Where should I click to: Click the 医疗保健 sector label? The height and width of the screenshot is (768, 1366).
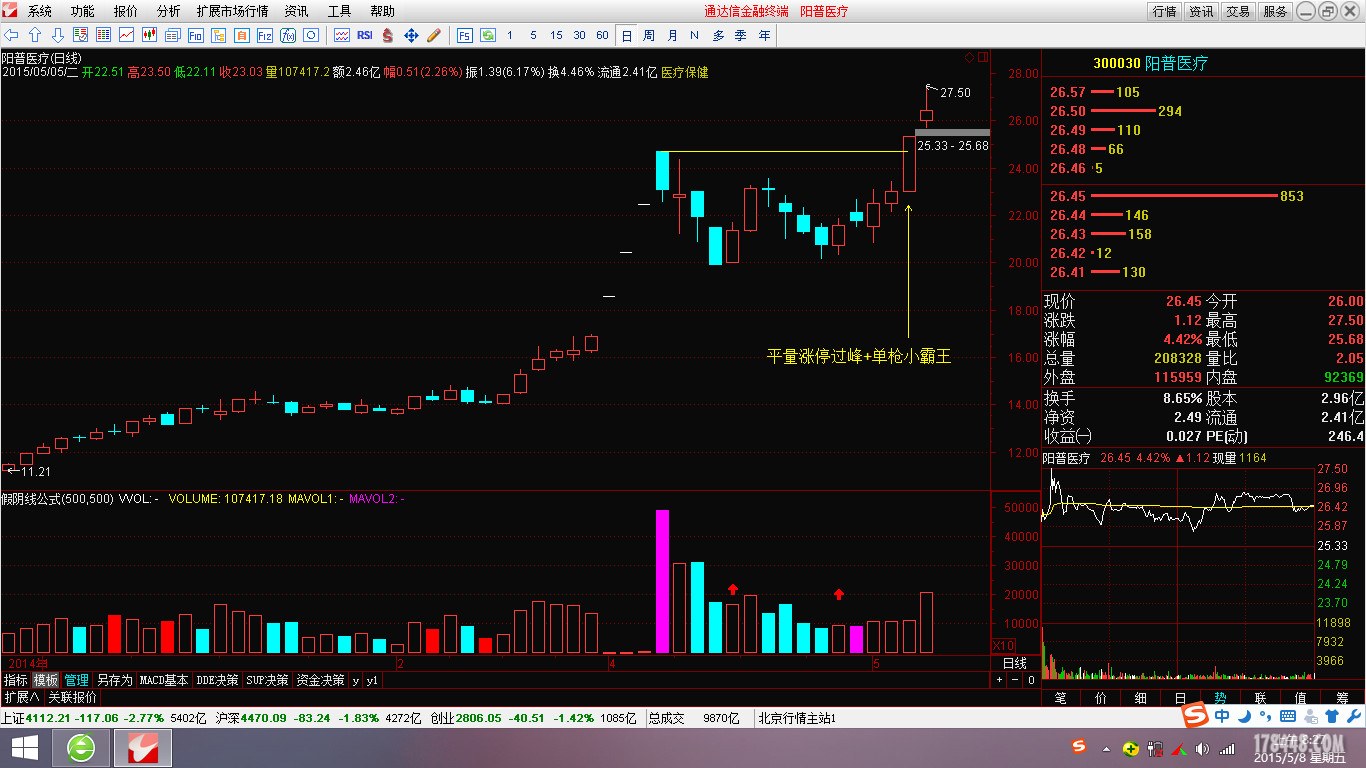click(x=684, y=73)
